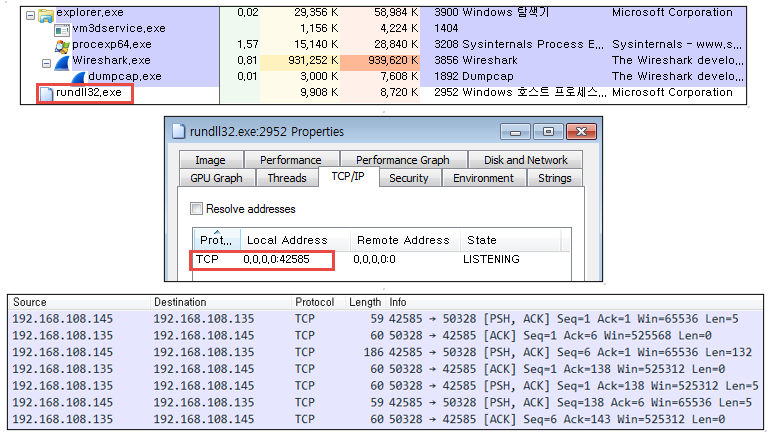Image resolution: width=768 pixels, height=434 pixels.
Task: Sort packets by Info column header
Action: (x=398, y=302)
